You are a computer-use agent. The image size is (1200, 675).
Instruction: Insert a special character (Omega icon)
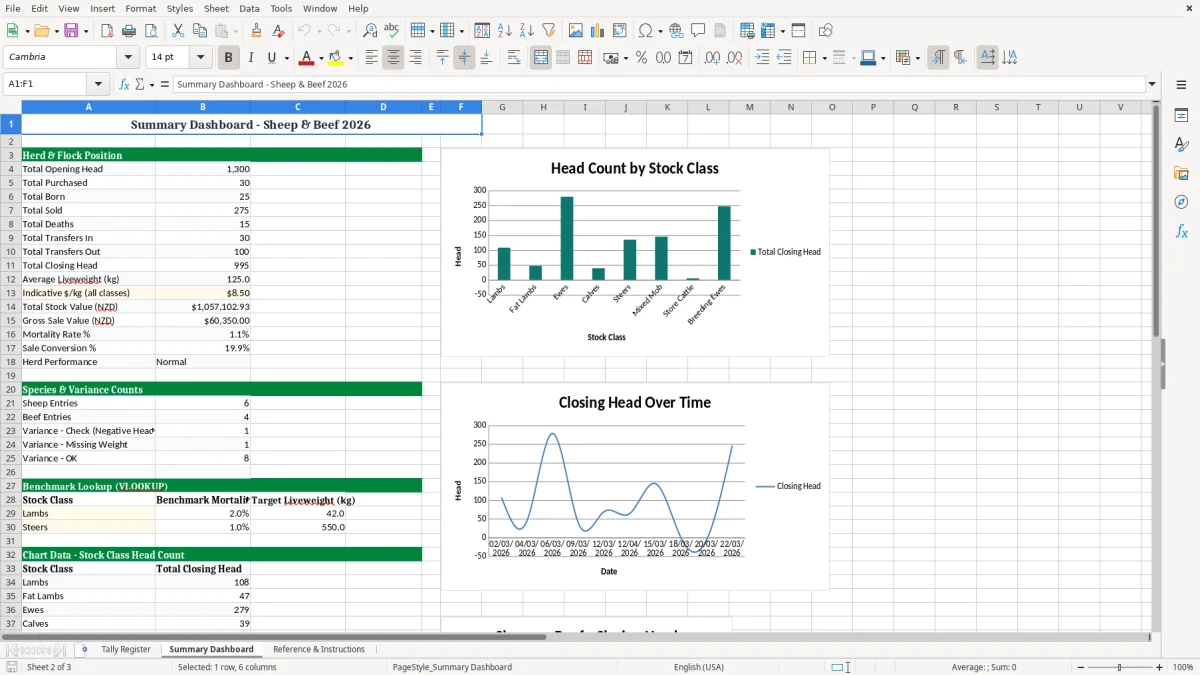pyautogui.click(x=645, y=31)
